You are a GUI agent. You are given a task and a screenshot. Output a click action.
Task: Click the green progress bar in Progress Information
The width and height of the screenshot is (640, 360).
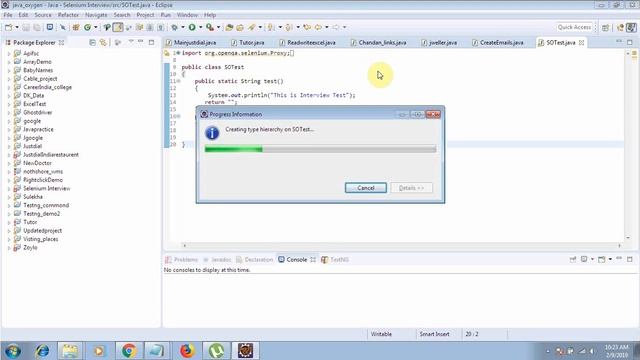320,149
